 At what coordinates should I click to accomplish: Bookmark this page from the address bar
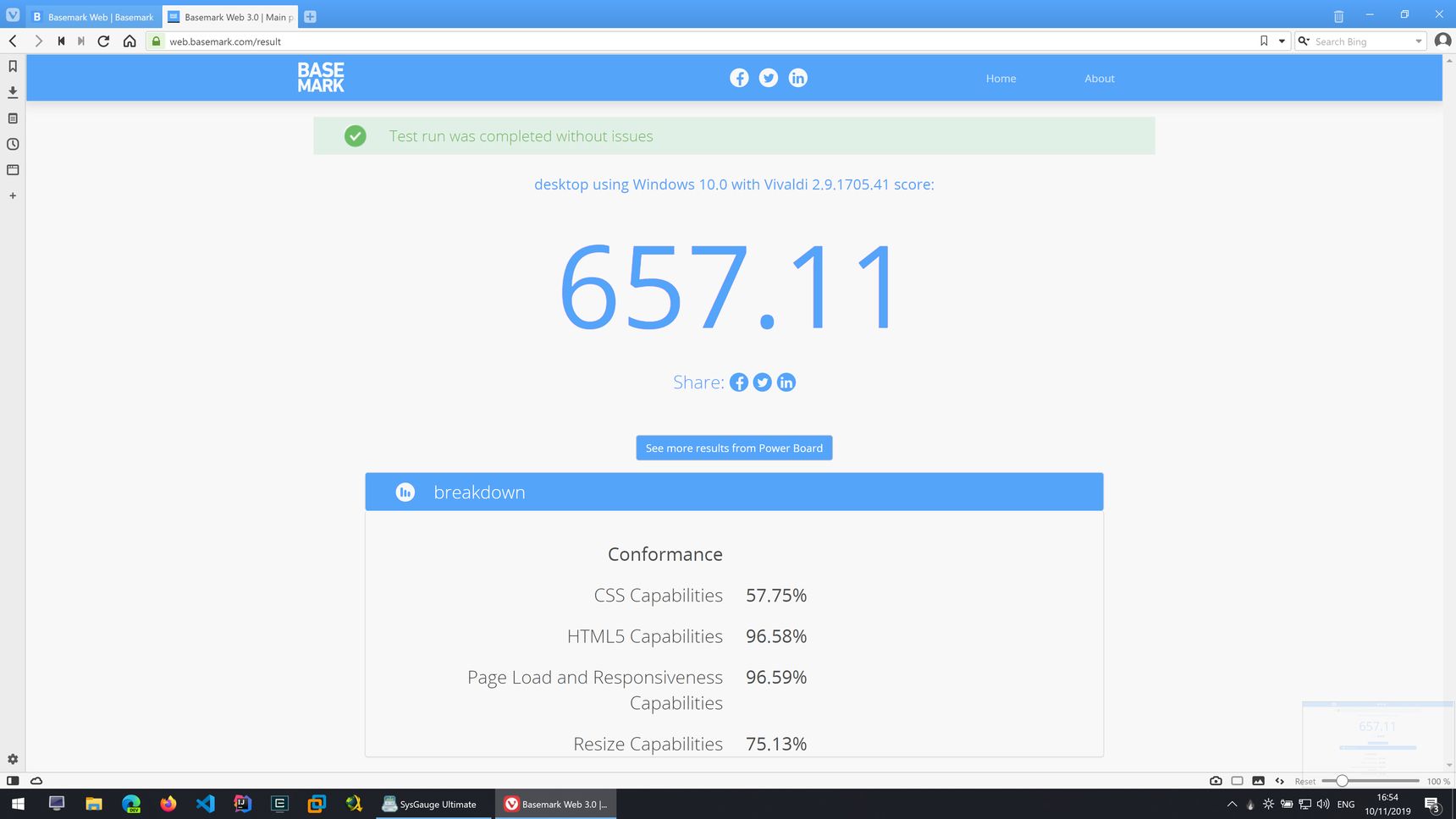point(1264,41)
